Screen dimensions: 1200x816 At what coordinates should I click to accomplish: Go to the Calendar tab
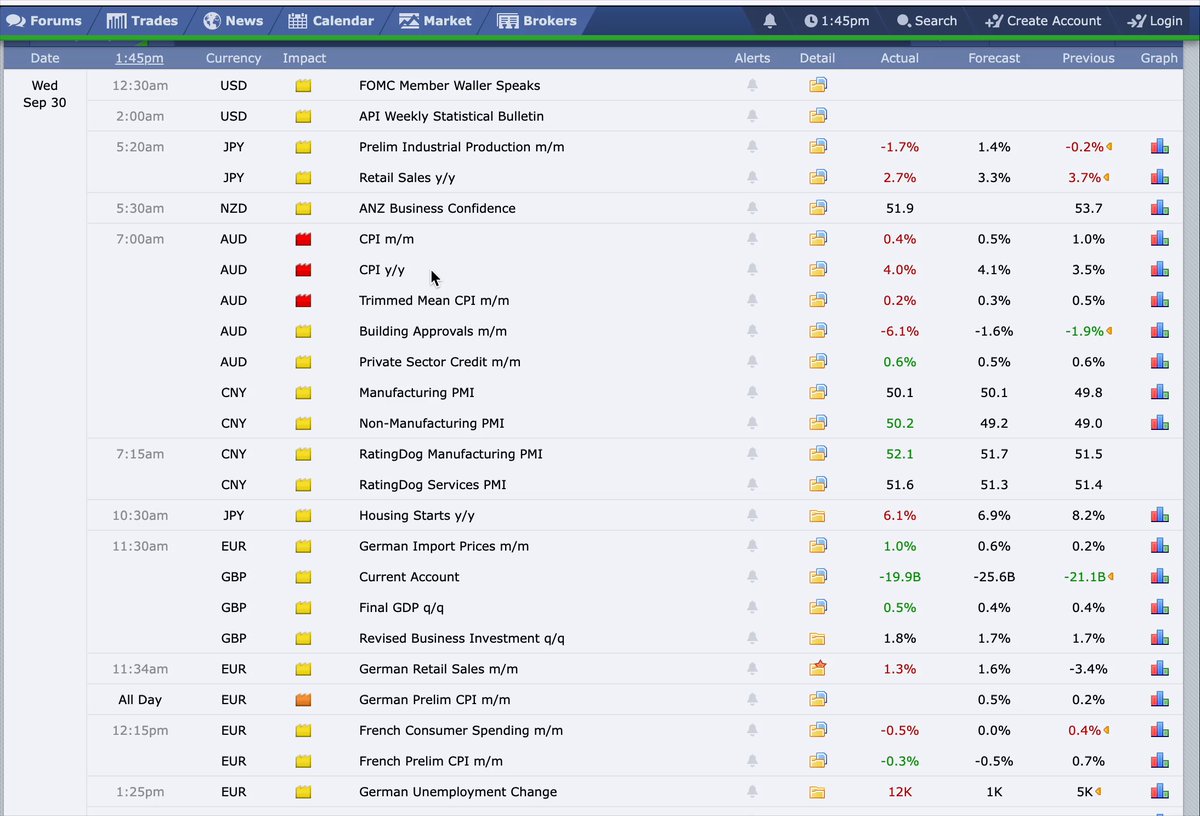click(330, 20)
